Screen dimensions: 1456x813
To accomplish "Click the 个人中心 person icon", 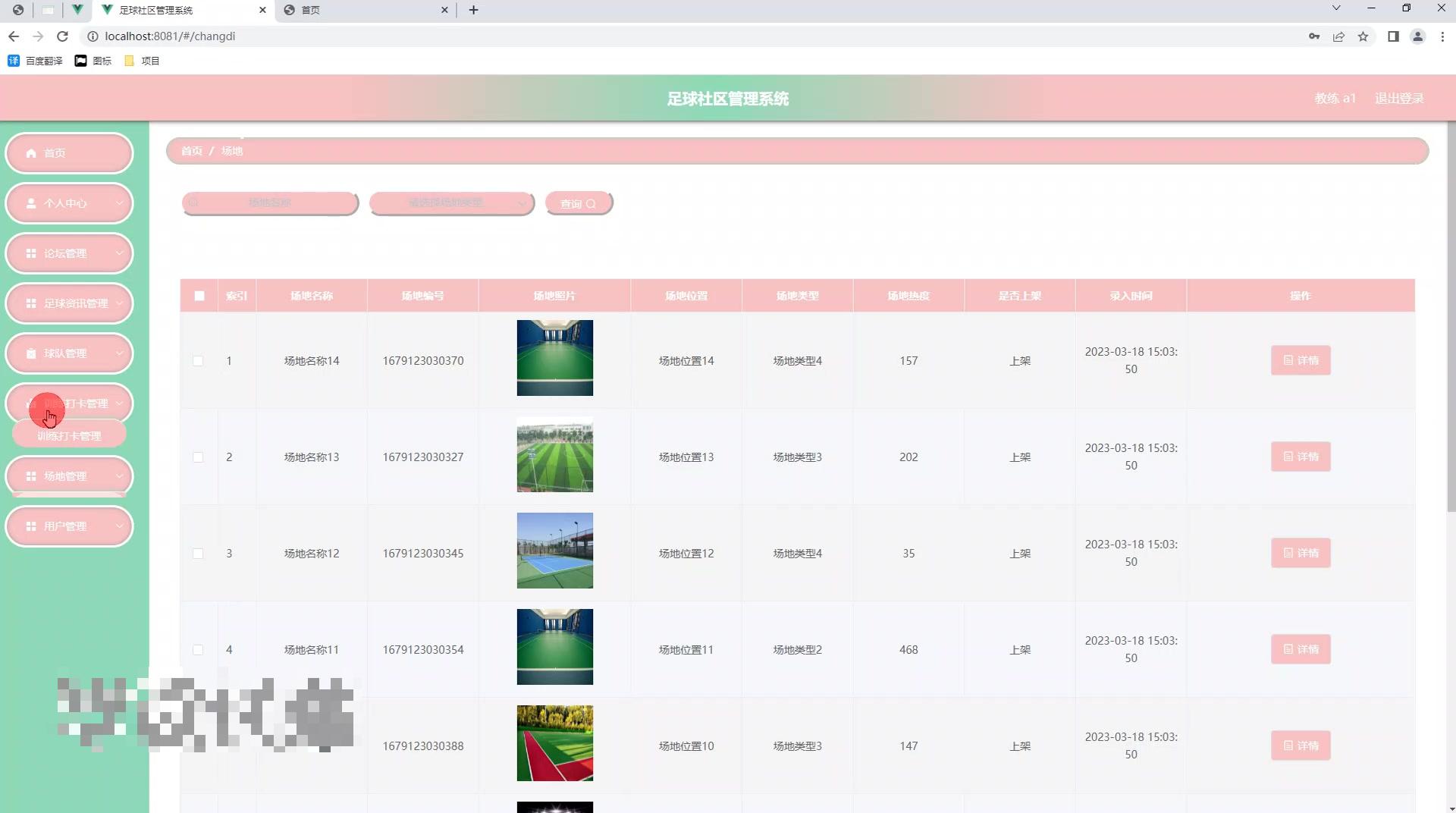I will pos(31,203).
